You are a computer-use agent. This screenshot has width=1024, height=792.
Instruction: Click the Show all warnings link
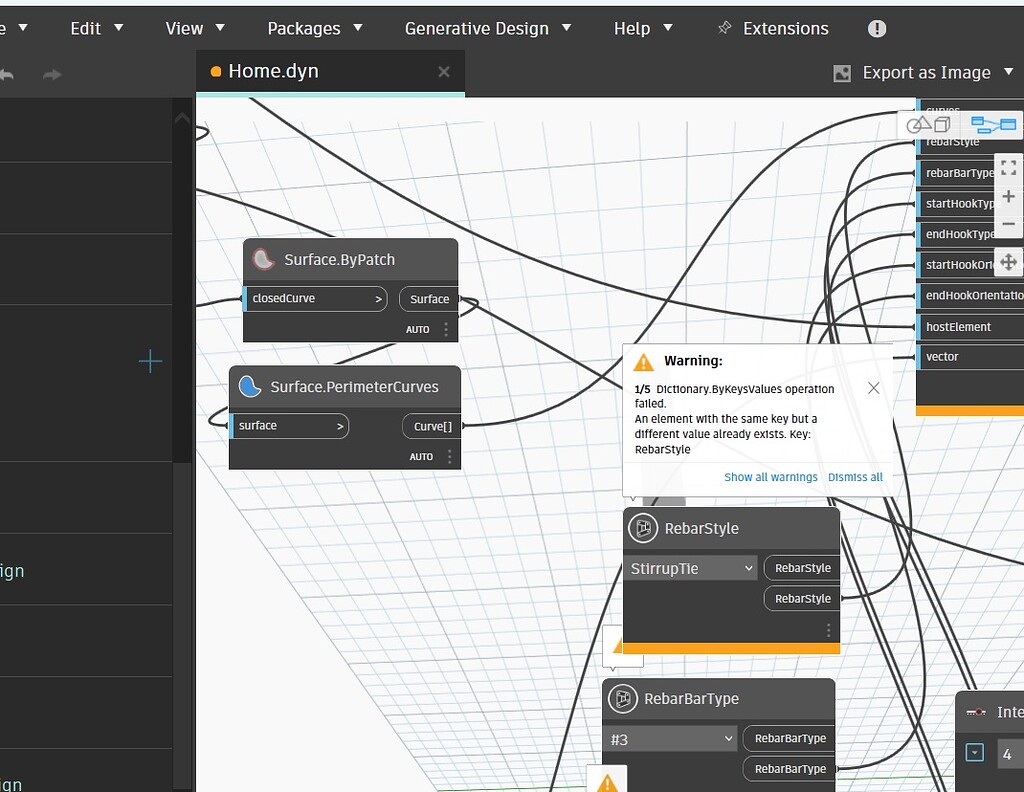tap(770, 477)
